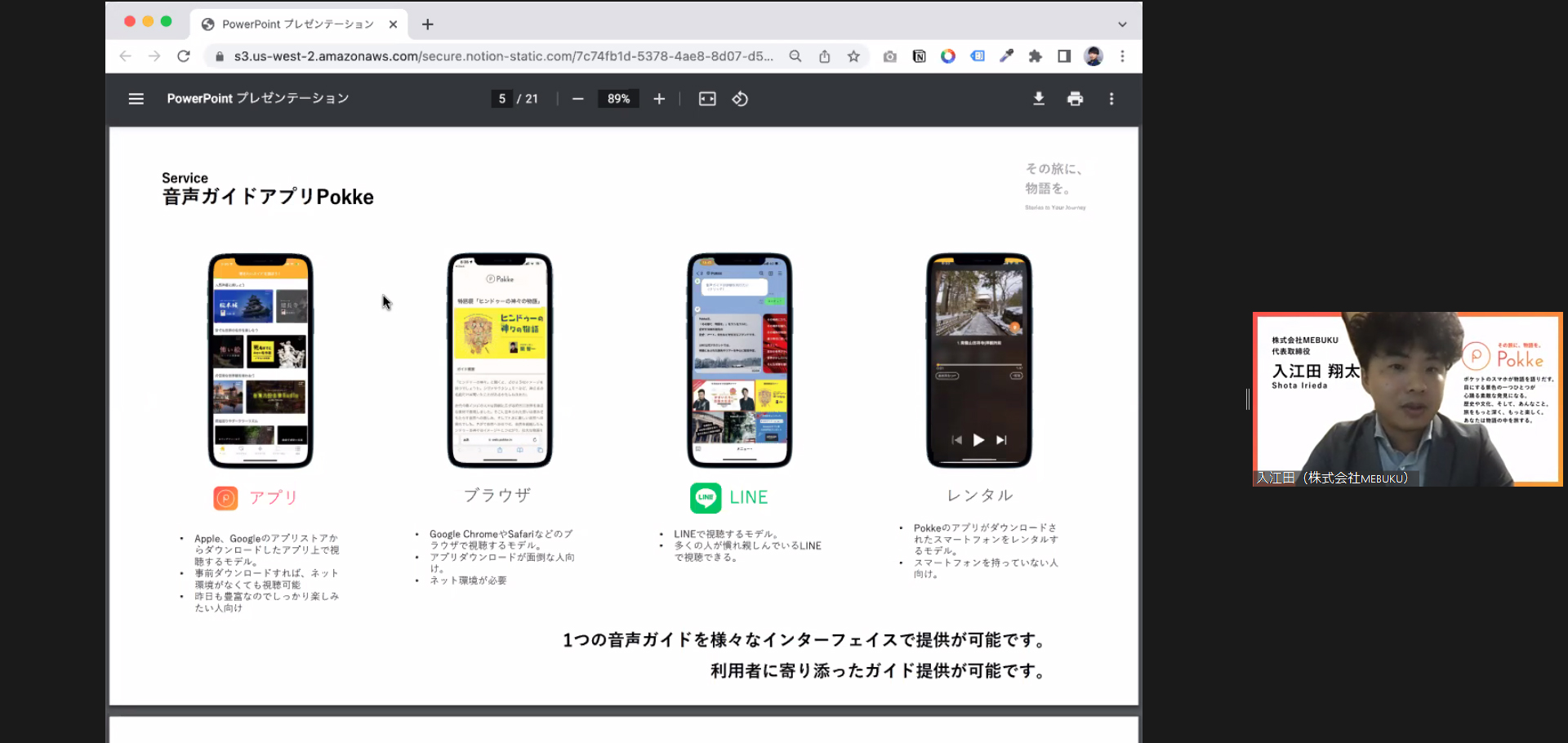Rotate the PDF counterclockwise
This screenshot has height=743, width=1568.
point(740,99)
